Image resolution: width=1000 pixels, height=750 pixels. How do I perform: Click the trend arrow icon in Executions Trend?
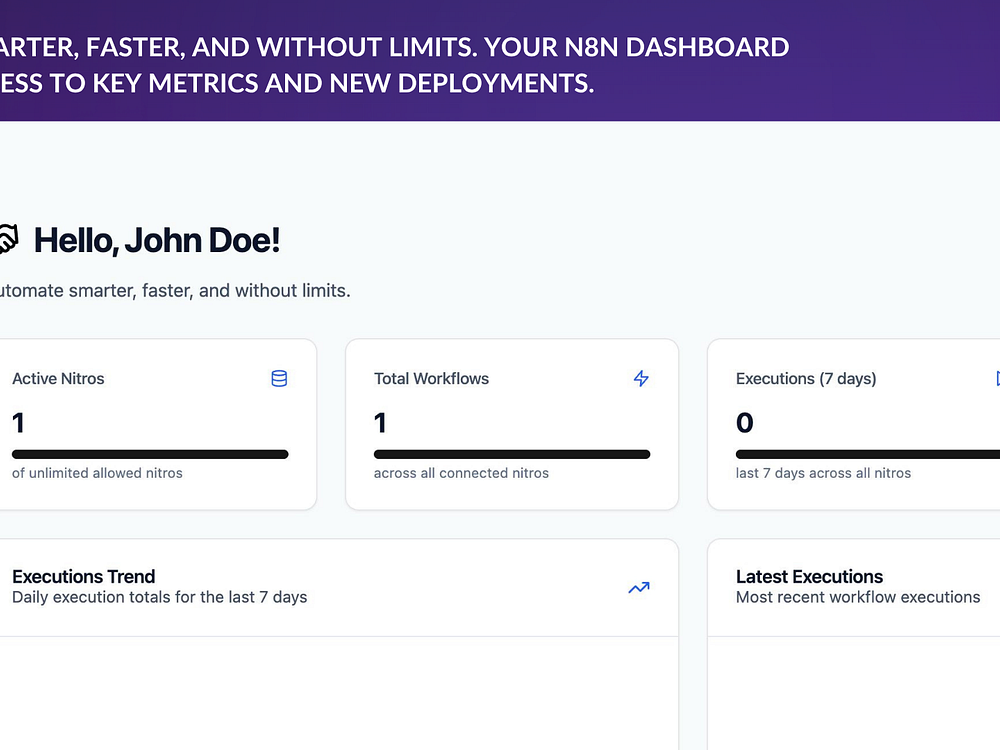click(639, 588)
